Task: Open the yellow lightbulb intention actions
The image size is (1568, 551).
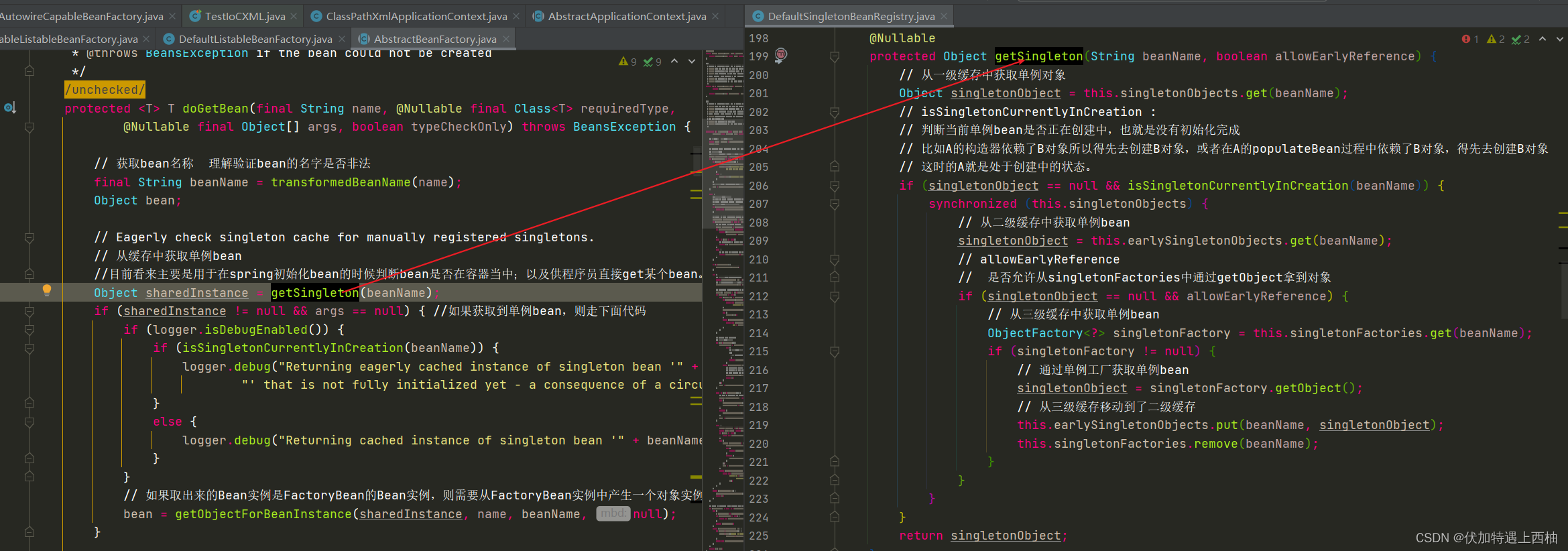Action: click(47, 290)
